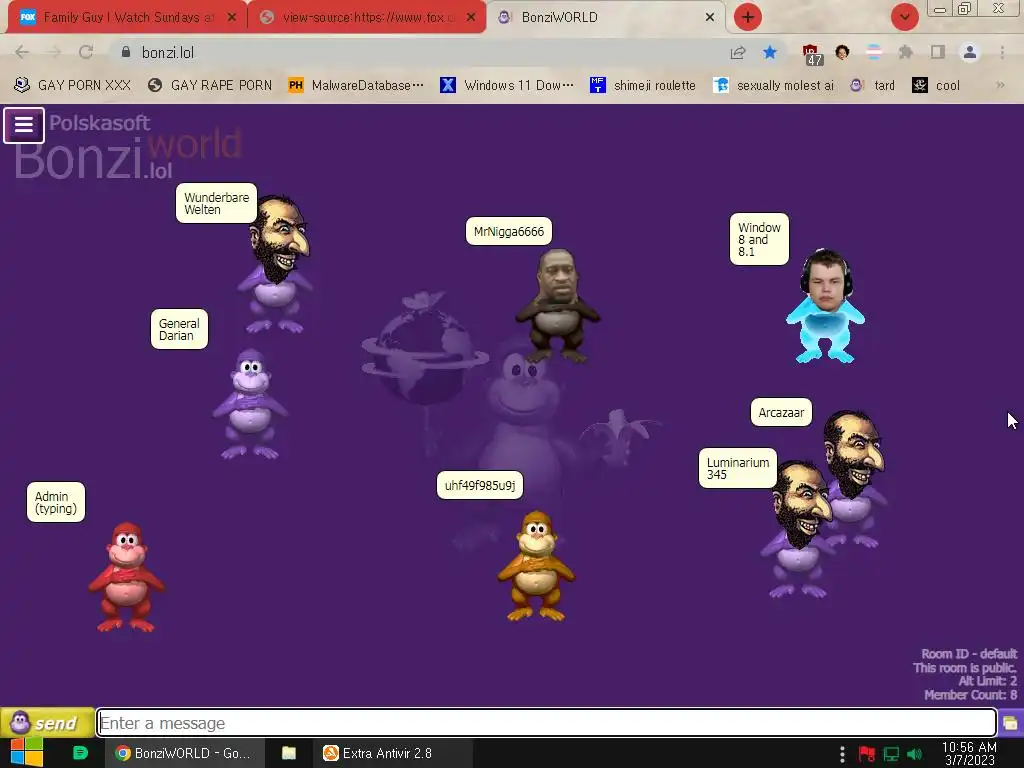This screenshot has height=768, width=1024.
Task: Close the BonziWORLD tab
Action: pyautogui.click(x=710, y=17)
